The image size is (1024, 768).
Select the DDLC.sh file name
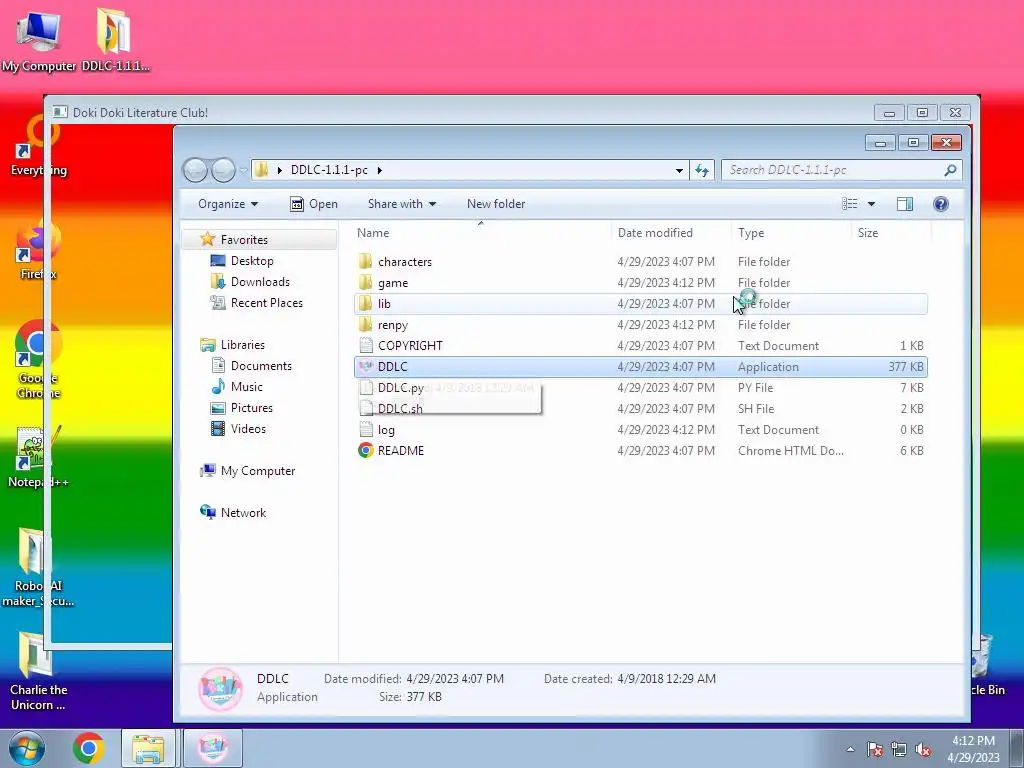[400, 409]
